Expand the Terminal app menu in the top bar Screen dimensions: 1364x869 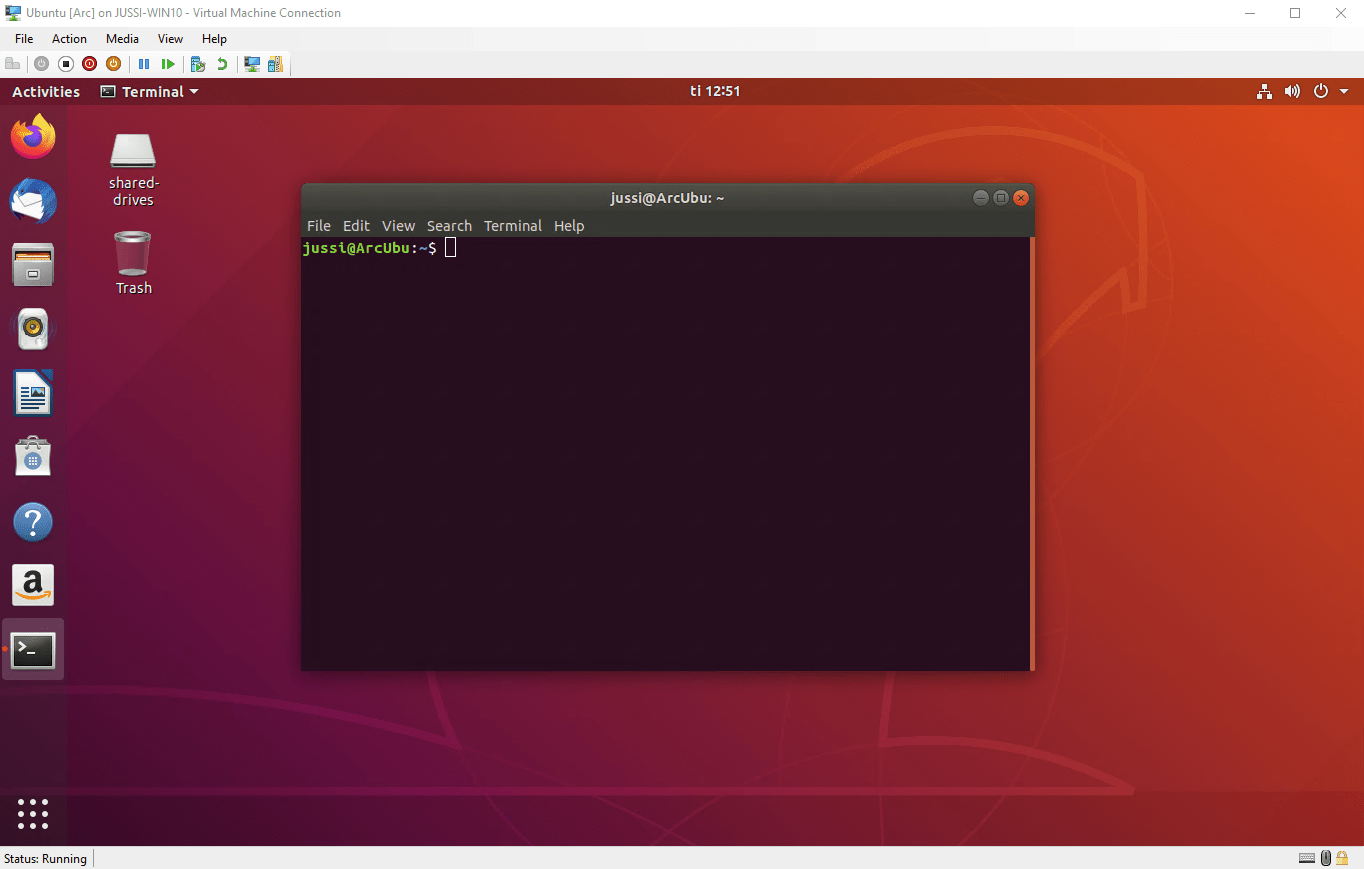(x=150, y=91)
